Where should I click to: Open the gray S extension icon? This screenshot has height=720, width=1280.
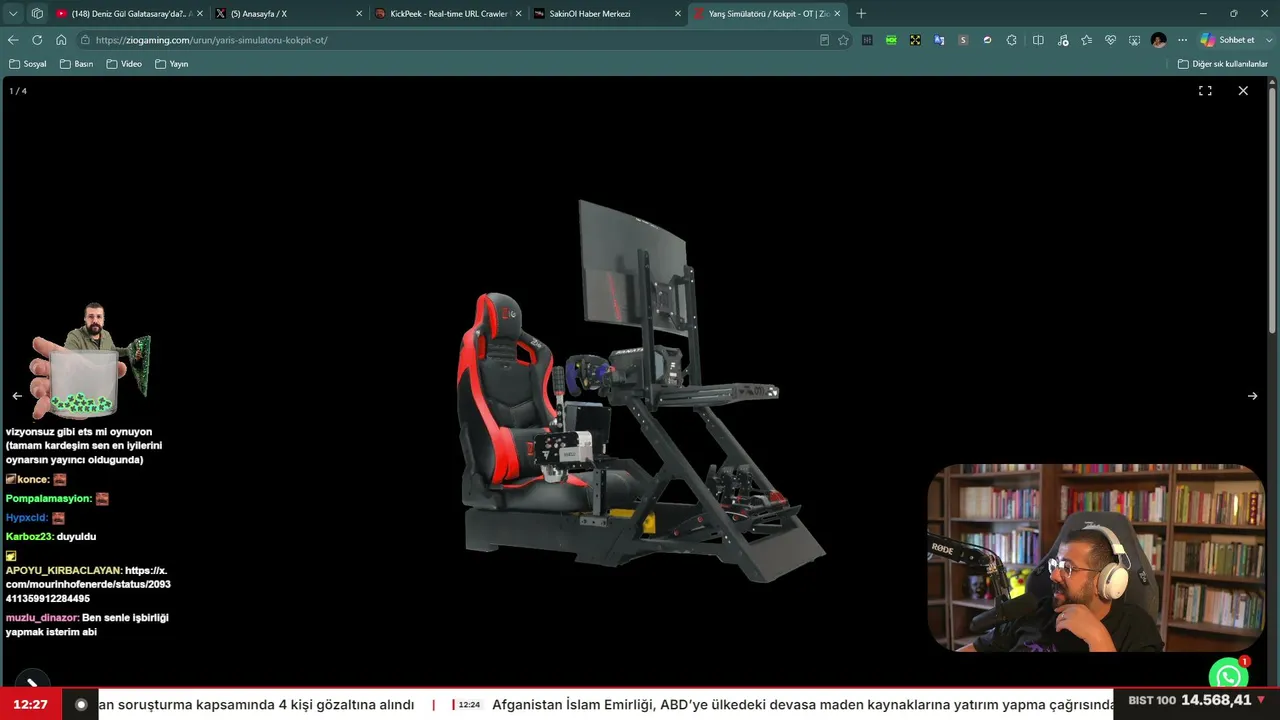tap(963, 40)
